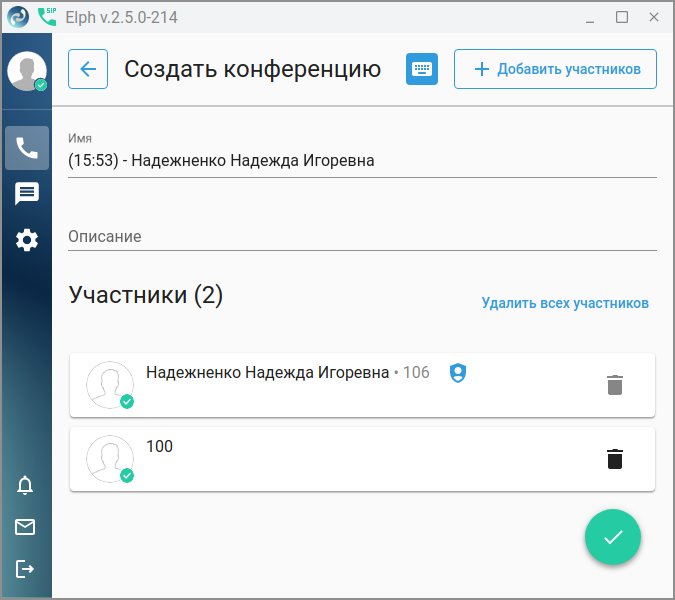Click the SIP phone icon in title bar
675x600 pixels.
pyautogui.click(x=47, y=17)
